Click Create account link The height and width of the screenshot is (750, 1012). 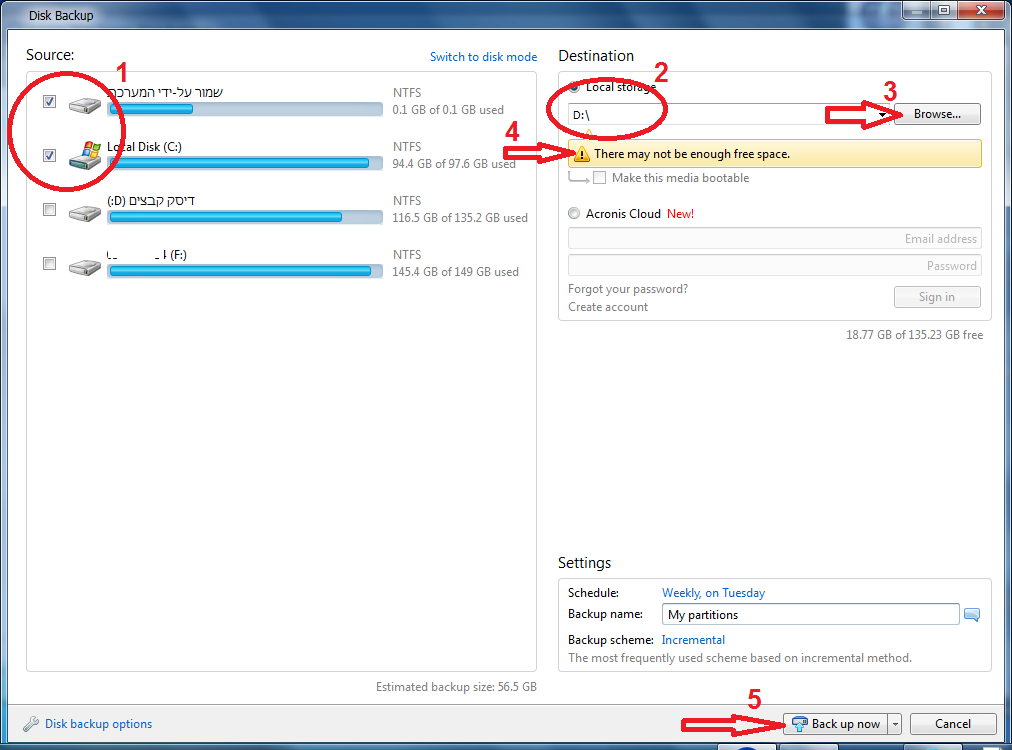pos(608,307)
